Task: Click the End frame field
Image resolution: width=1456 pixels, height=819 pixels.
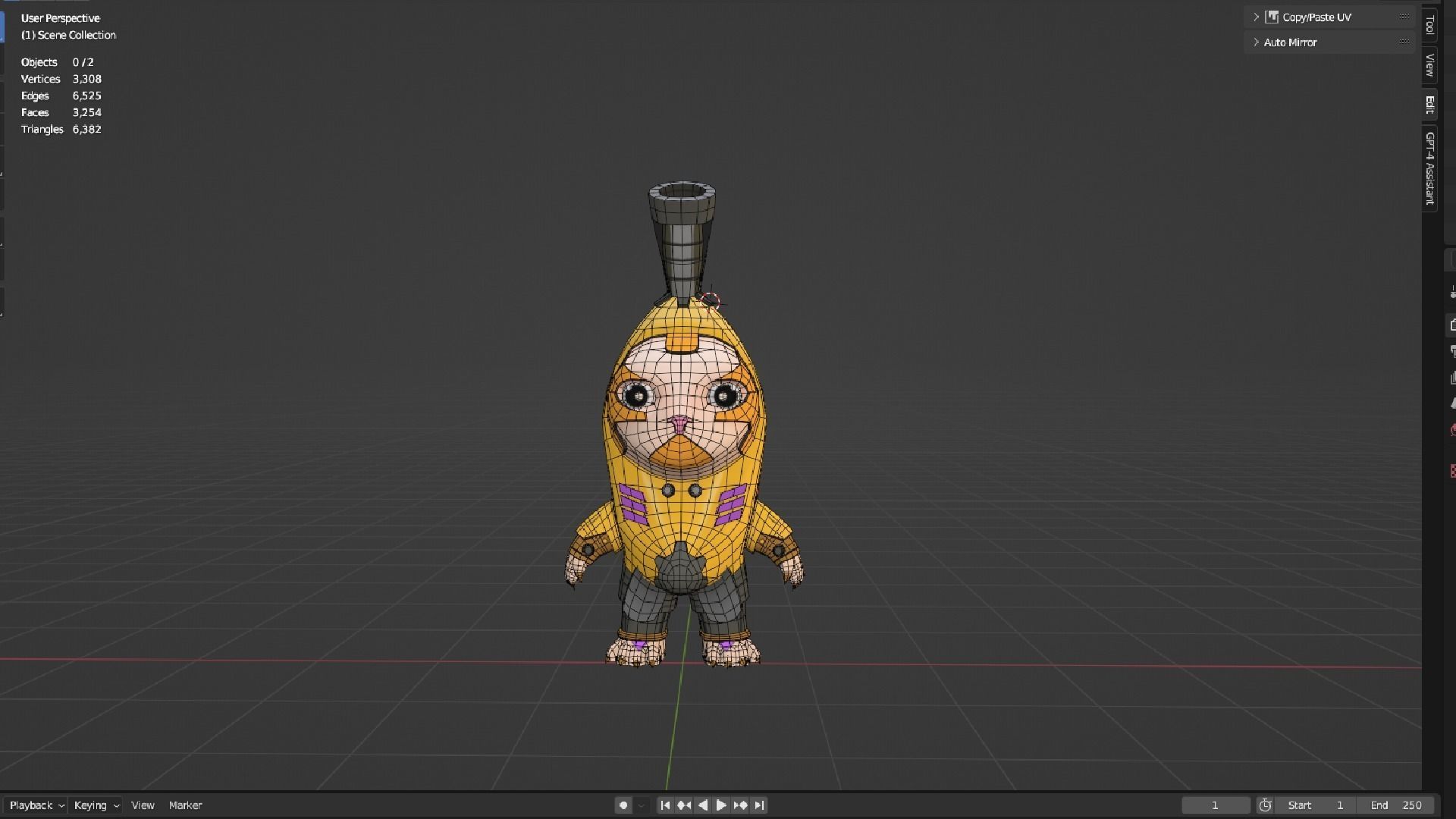Action: pos(1396,805)
